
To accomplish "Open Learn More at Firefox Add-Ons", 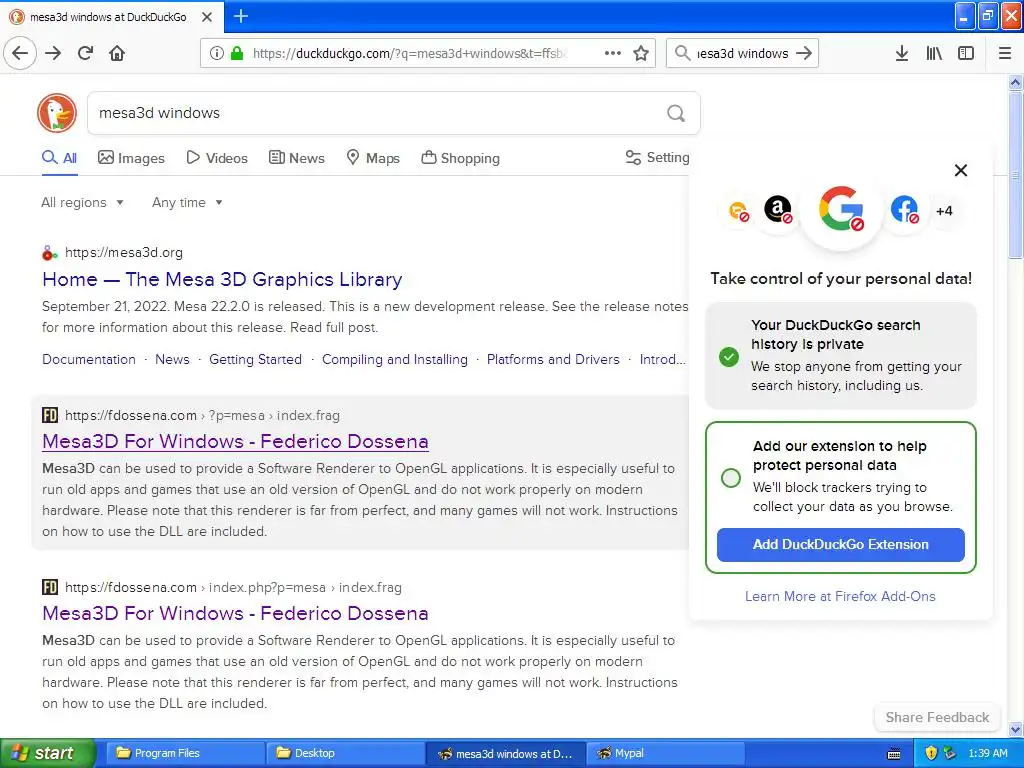I will point(840,596).
